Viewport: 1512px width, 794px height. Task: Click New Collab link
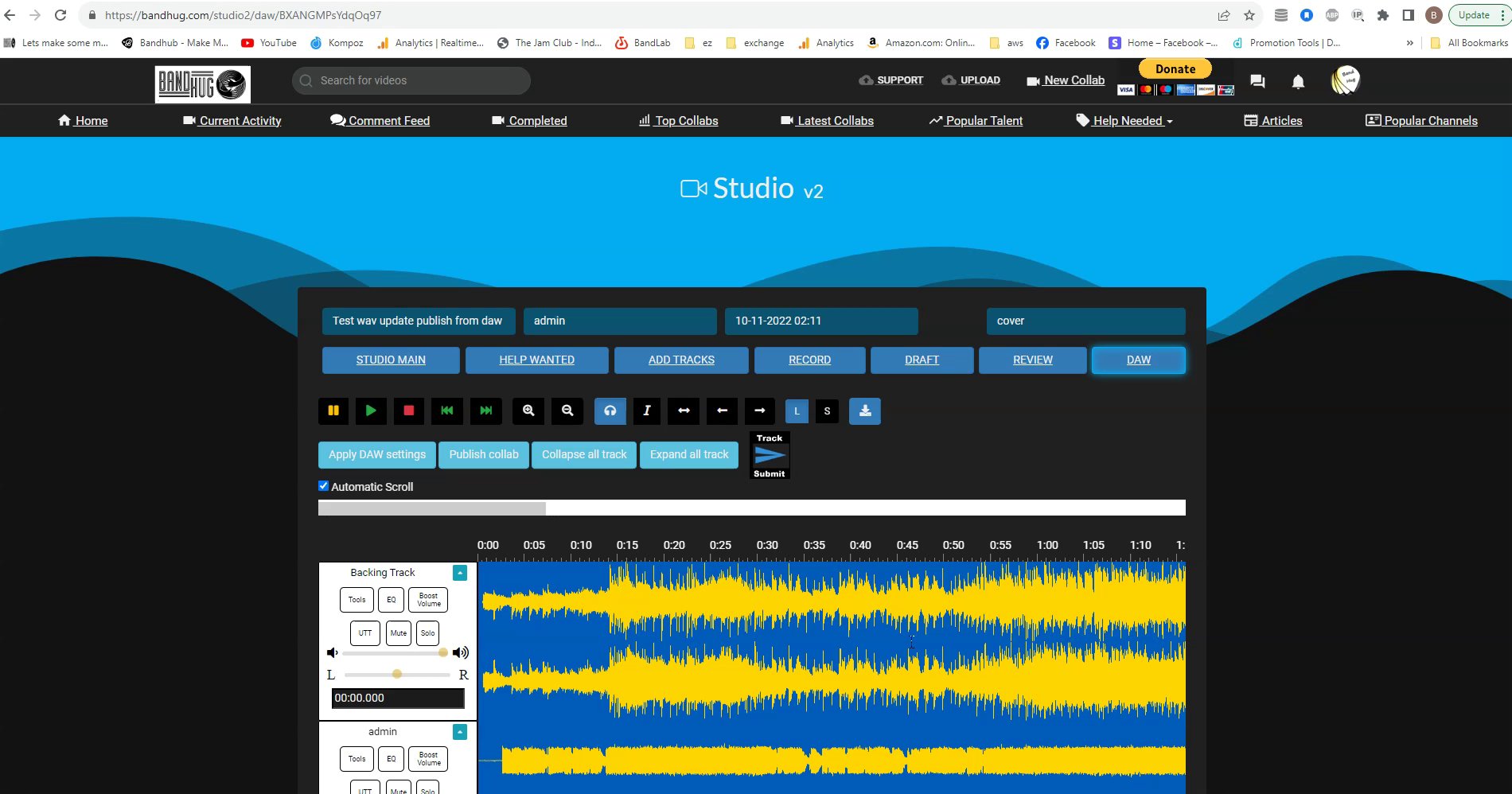coord(1066,80)
